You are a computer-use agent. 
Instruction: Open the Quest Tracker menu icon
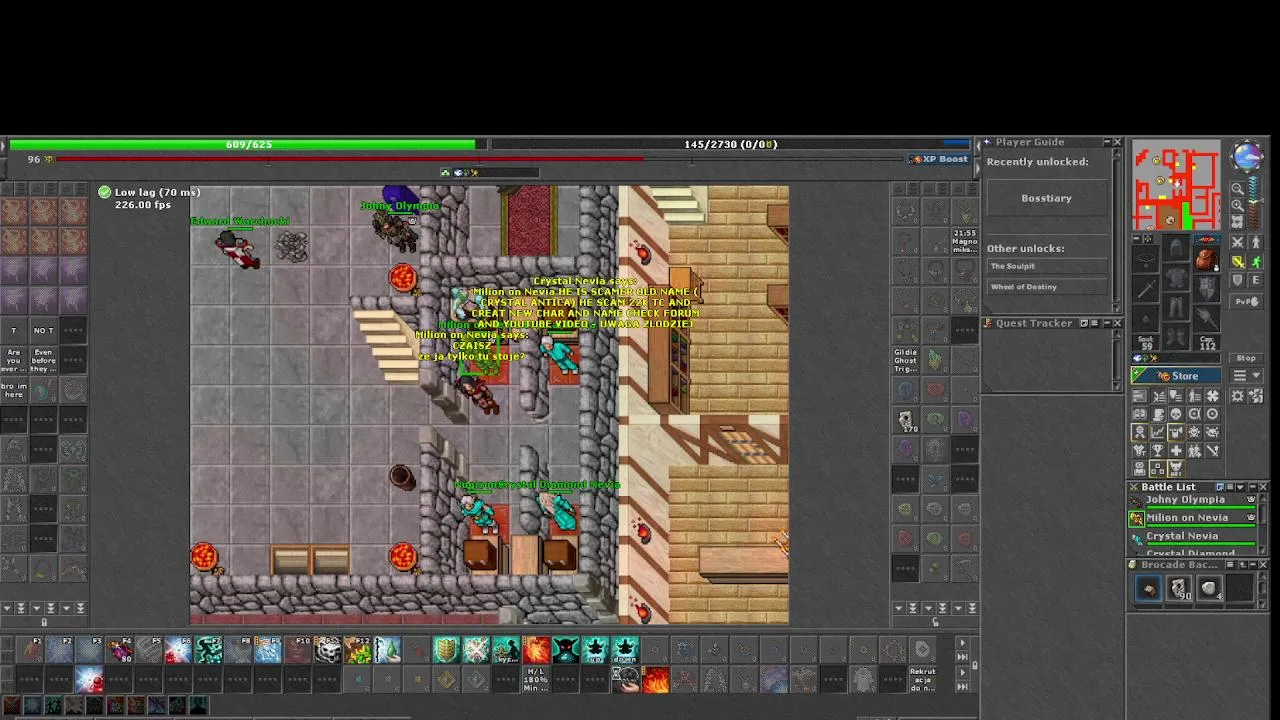coord(1094,323)
